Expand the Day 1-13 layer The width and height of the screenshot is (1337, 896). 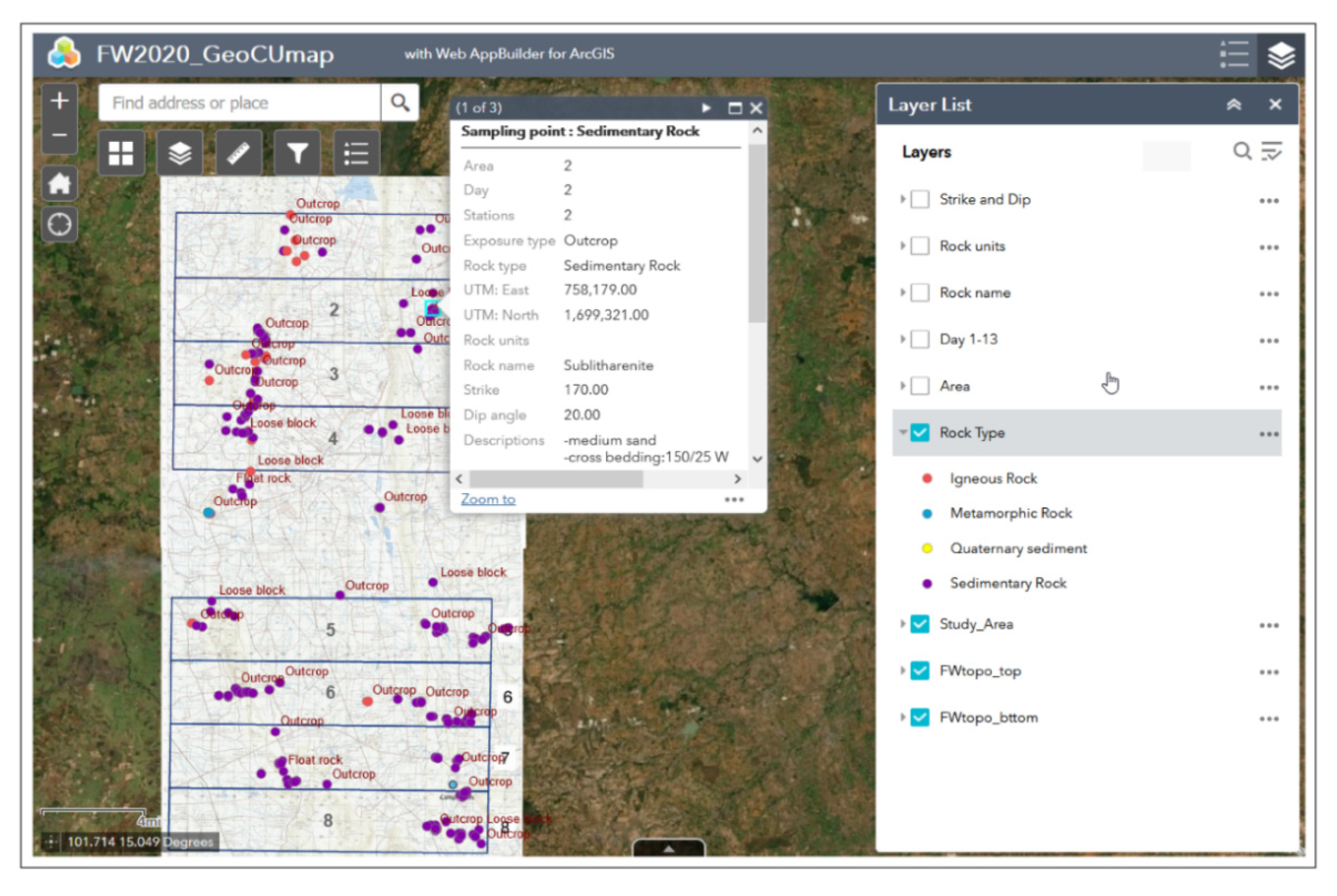(x=902, y=339)
